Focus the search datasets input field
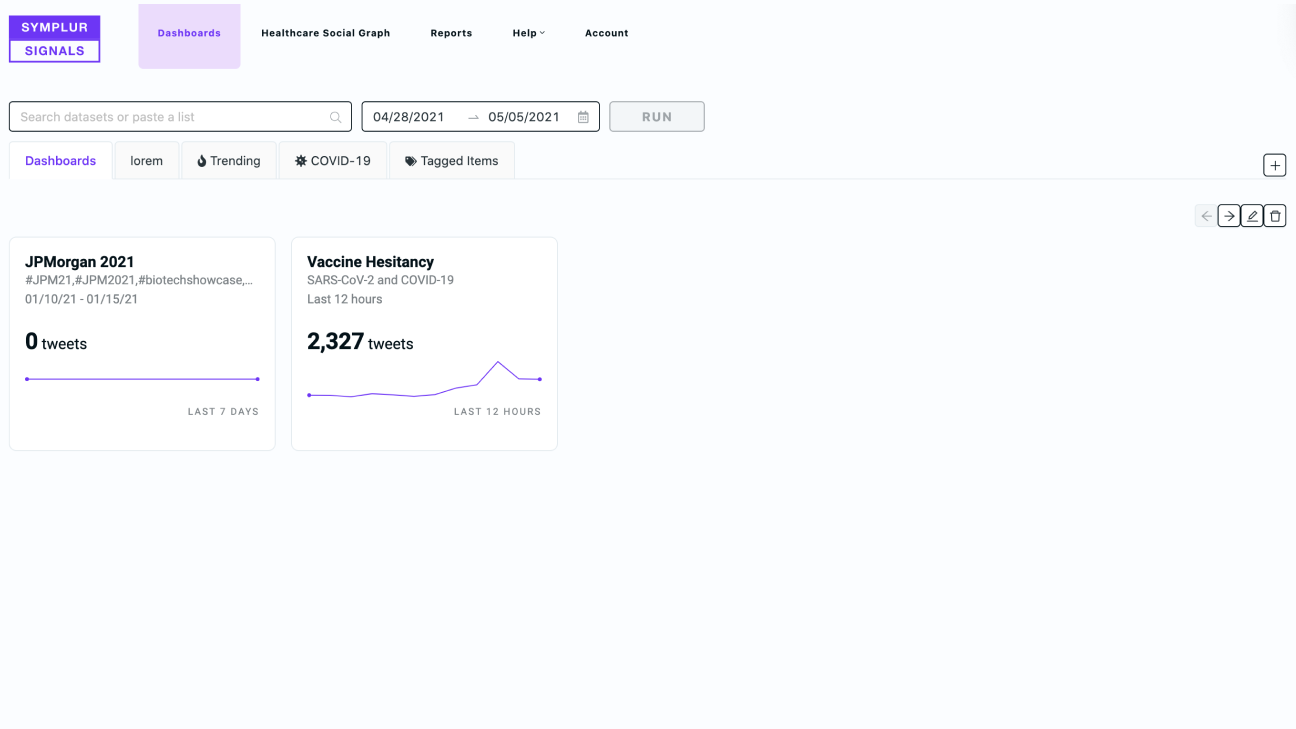Screen dimensions: 1296x729 click(x=180, y=117)
